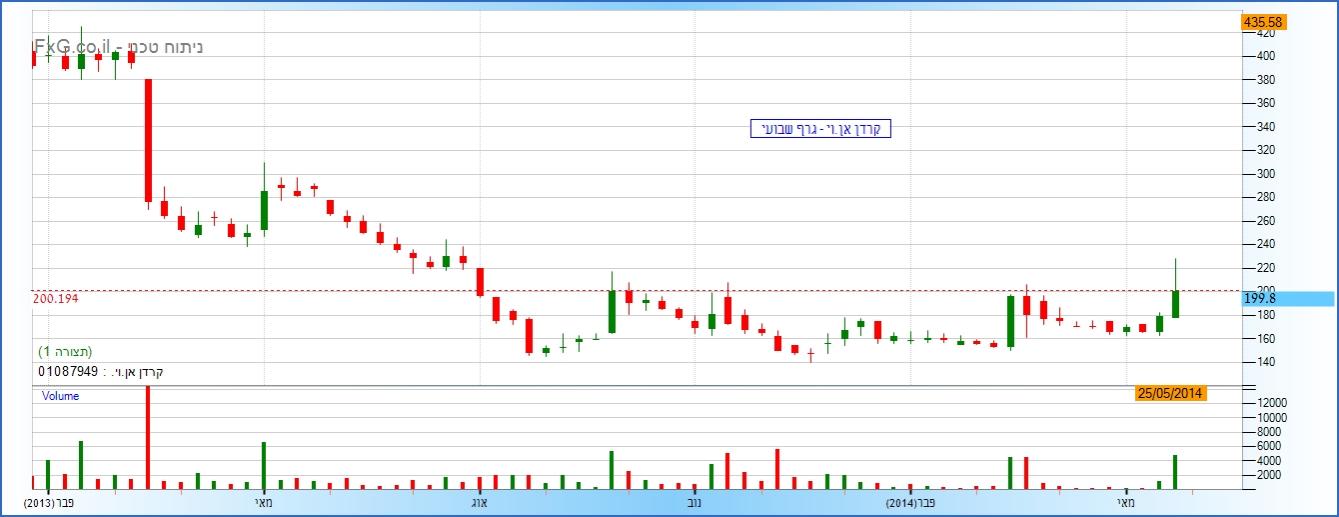Click the אוג month label on time axis
This screenshot has width=1339, height=517.
480,502
